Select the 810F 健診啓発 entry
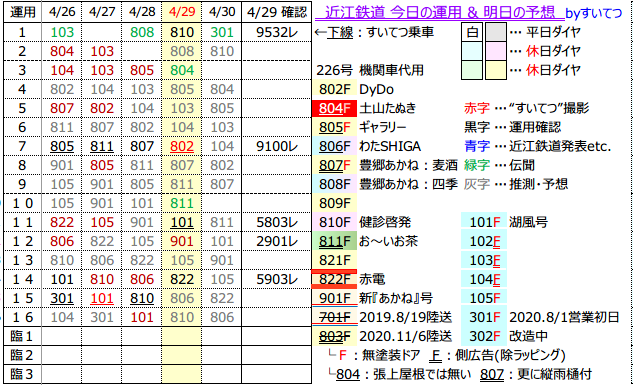633x385 pixels. pos(362,222)
